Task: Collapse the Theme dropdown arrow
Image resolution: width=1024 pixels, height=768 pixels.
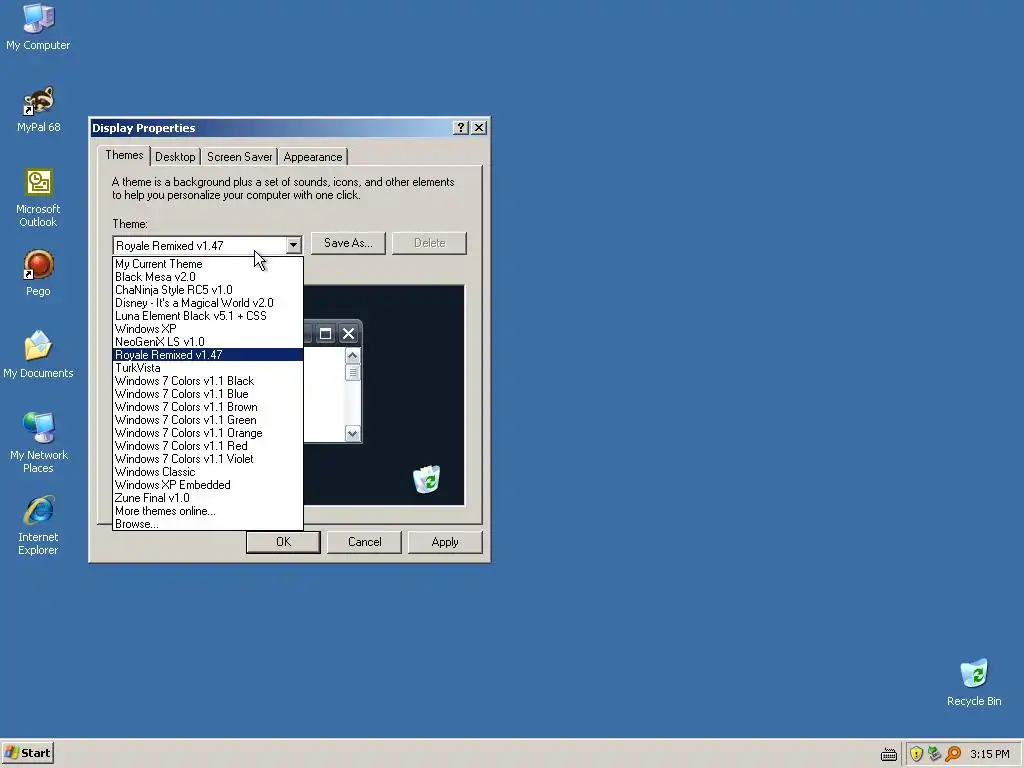Action: [x=293, y=246]
